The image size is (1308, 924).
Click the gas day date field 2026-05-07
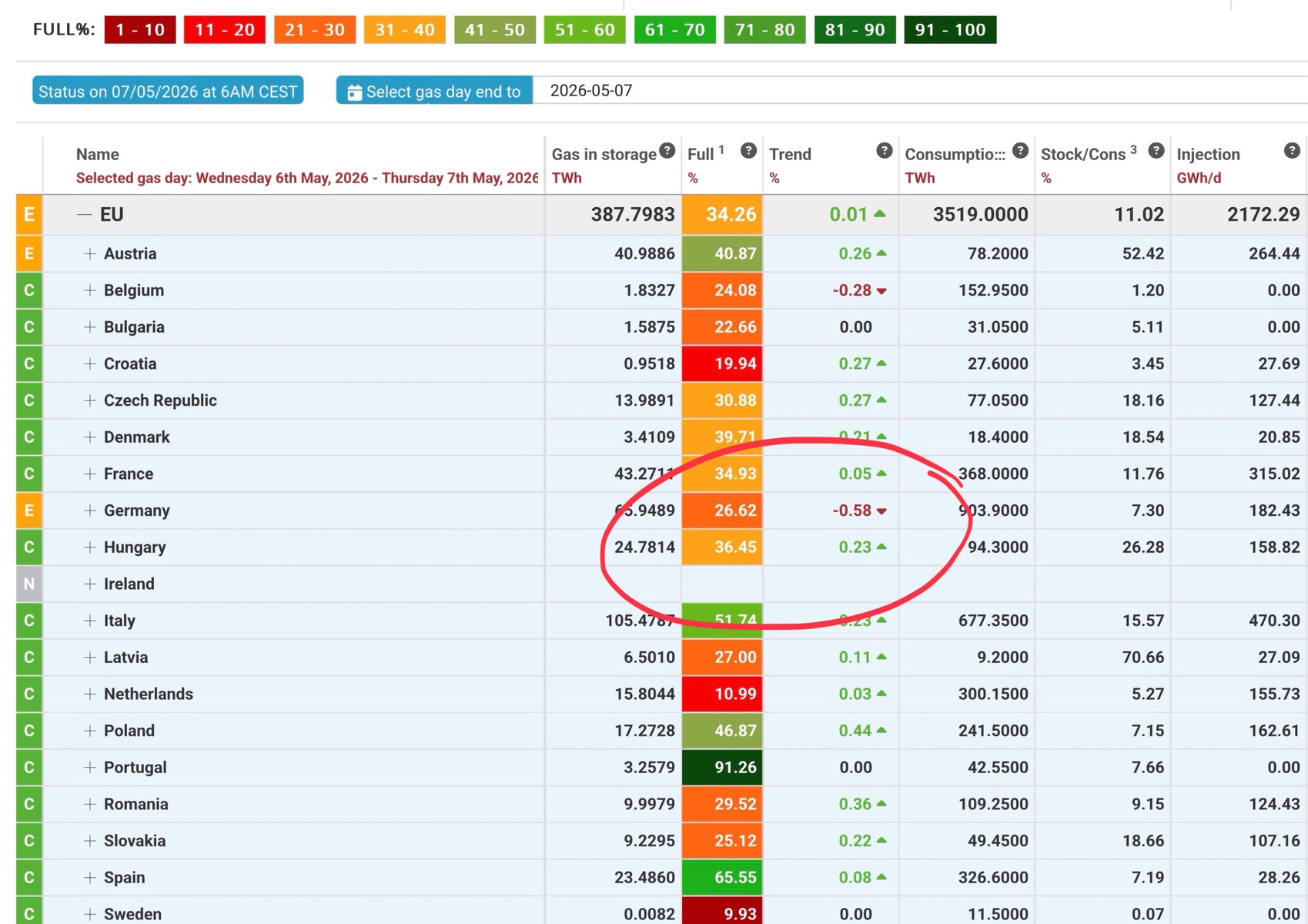(x=920, y=90)
